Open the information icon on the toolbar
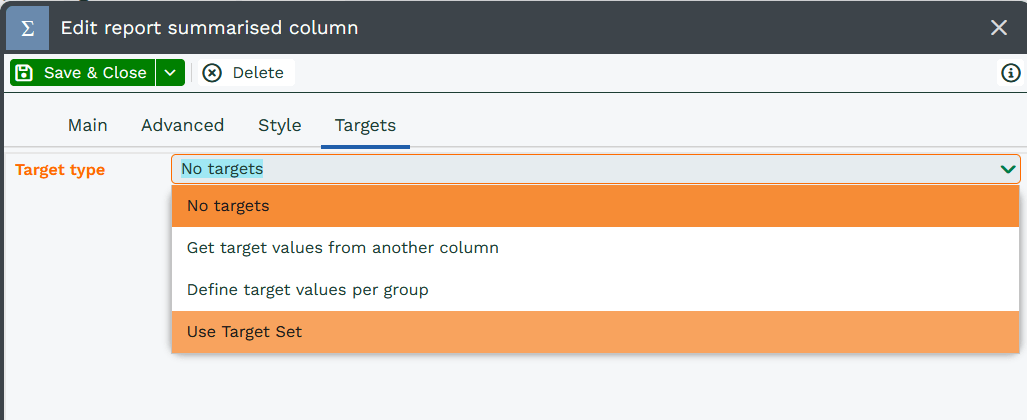The height and width of the screenshot is (420, 1027). tap(1010, 73)
